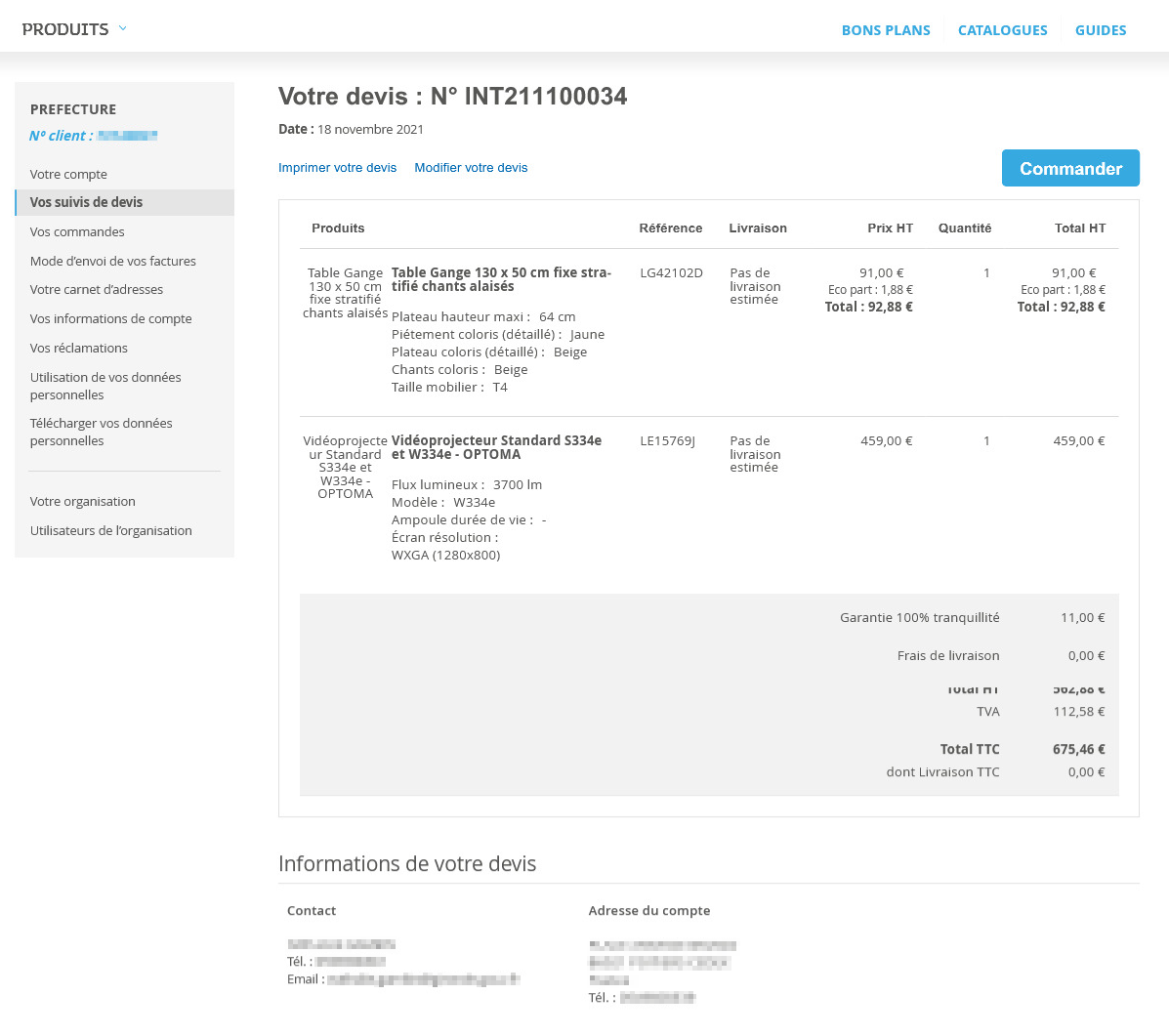Screen dimensions: 1169x1036
Task: Click Taille mobilier : T4 specification
Action: coord(449,388)
